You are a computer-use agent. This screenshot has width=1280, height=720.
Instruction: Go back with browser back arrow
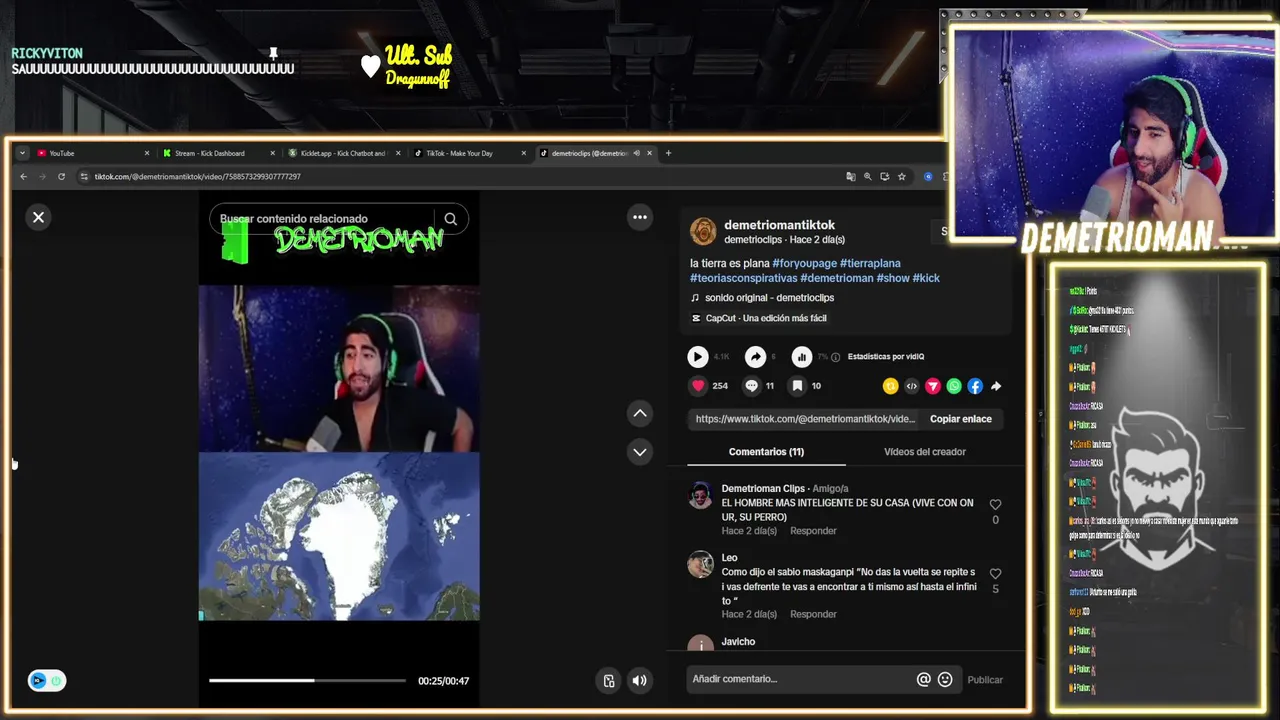click(x=24, y=177)
